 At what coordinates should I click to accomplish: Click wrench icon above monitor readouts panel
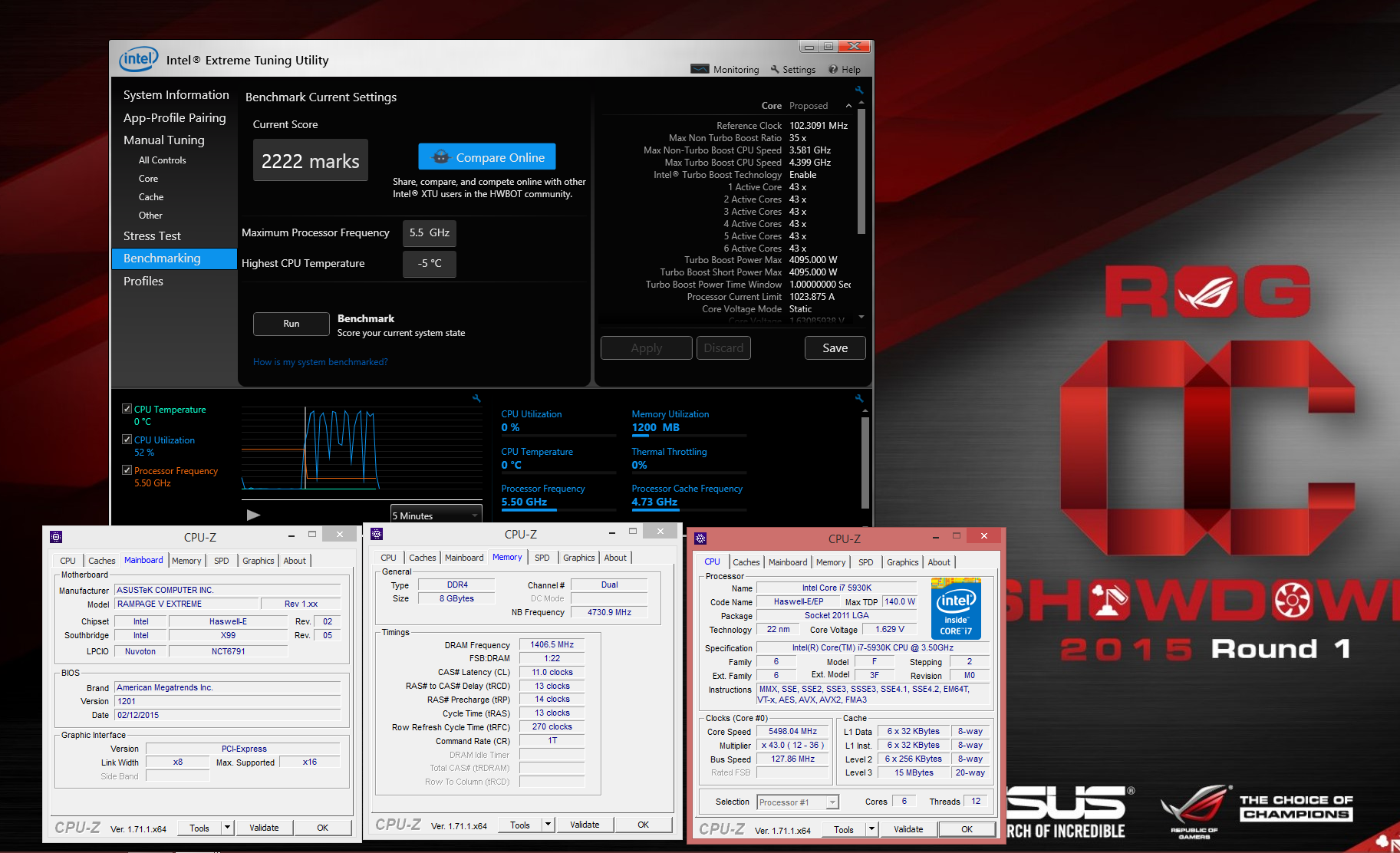point(859,398)
